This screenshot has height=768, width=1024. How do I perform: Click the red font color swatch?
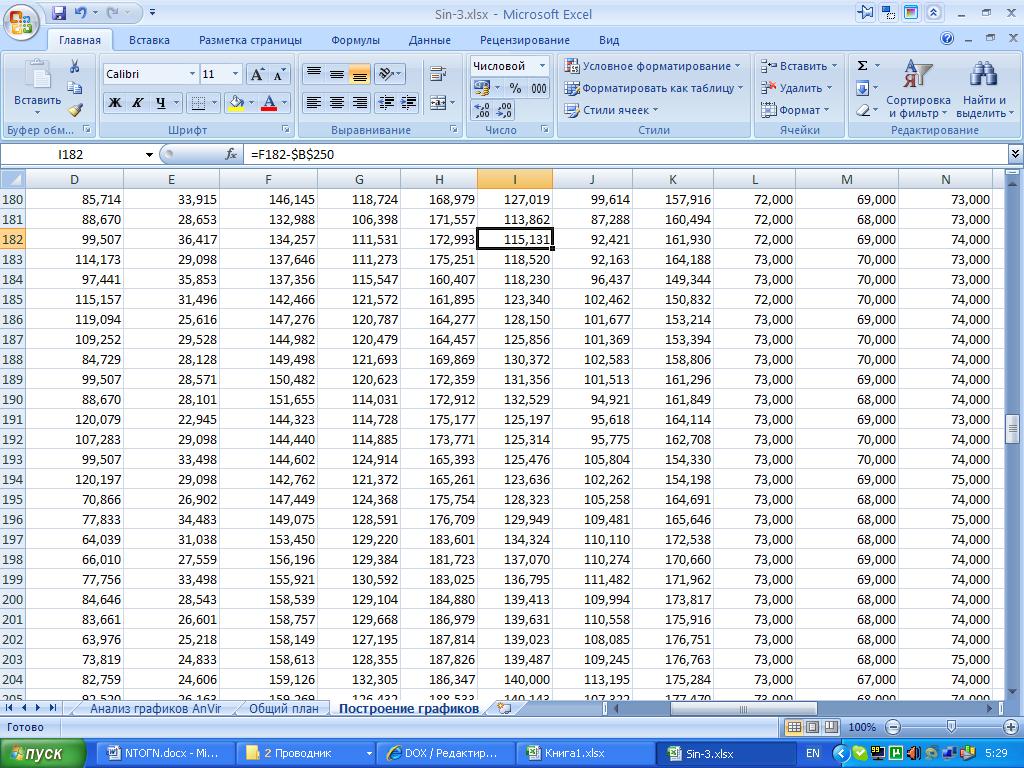268,103
